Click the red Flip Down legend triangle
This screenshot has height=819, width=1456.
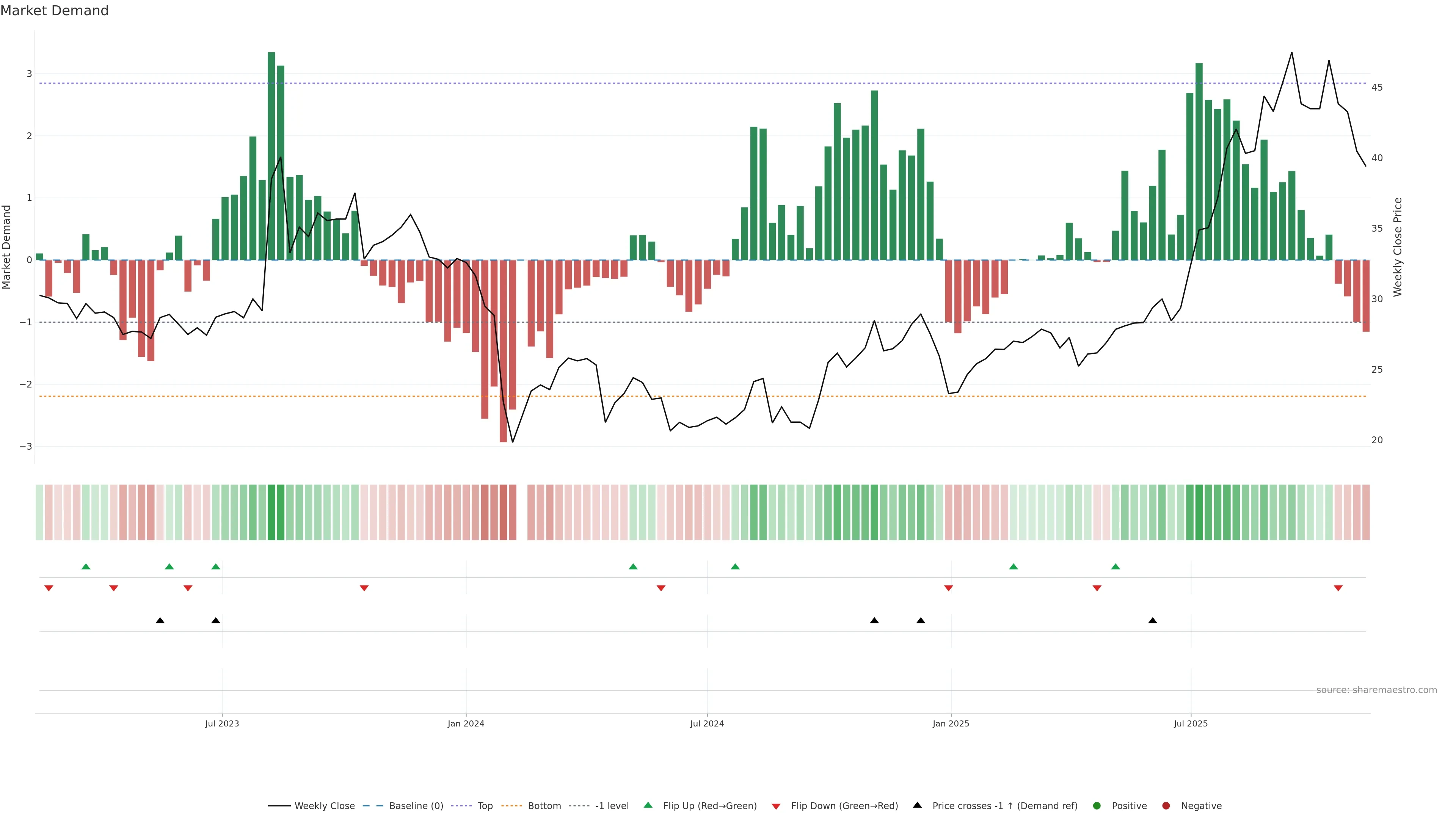(x=776, y=806)
